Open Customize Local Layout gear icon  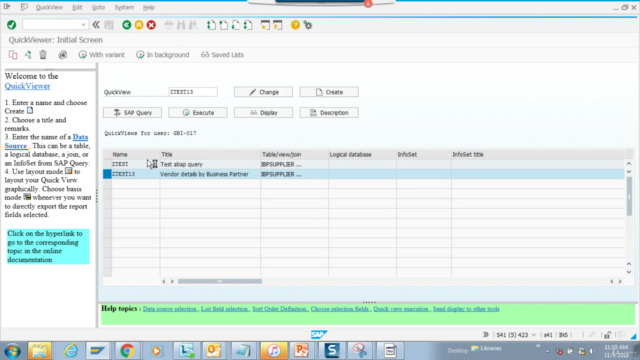[308, 25]
